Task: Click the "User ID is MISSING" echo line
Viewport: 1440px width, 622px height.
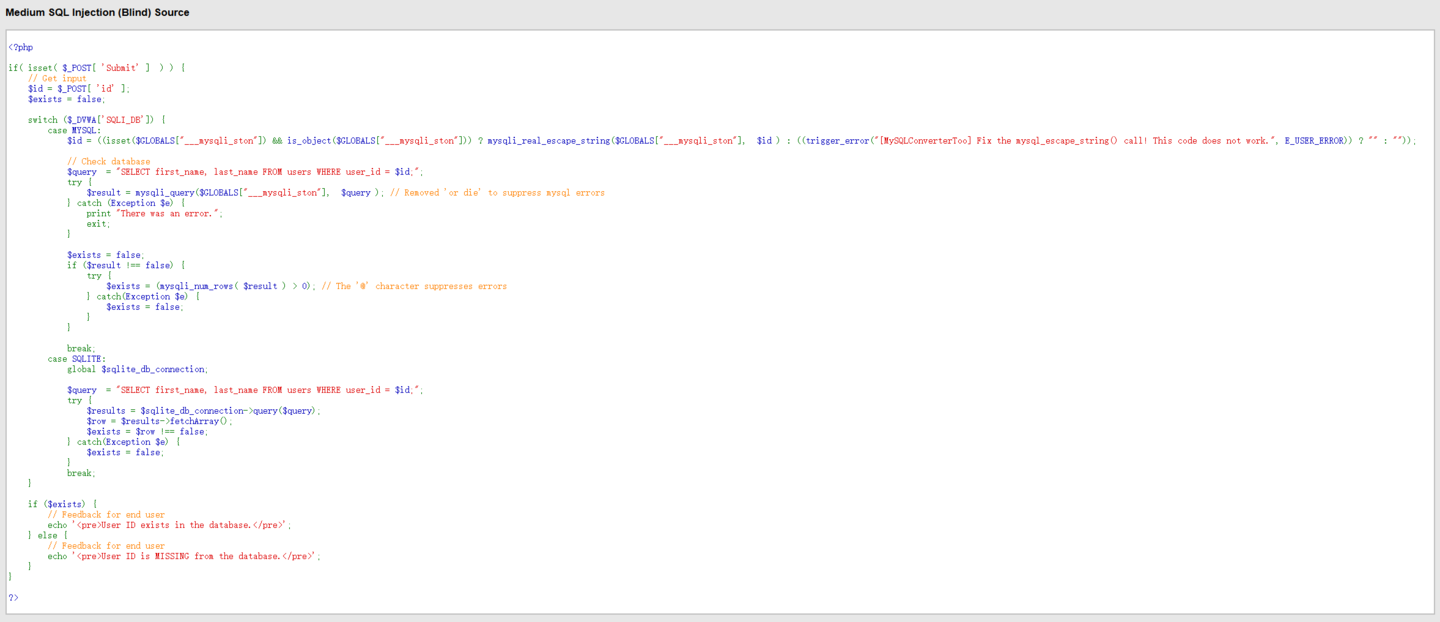Action: (x=184, y=556)
